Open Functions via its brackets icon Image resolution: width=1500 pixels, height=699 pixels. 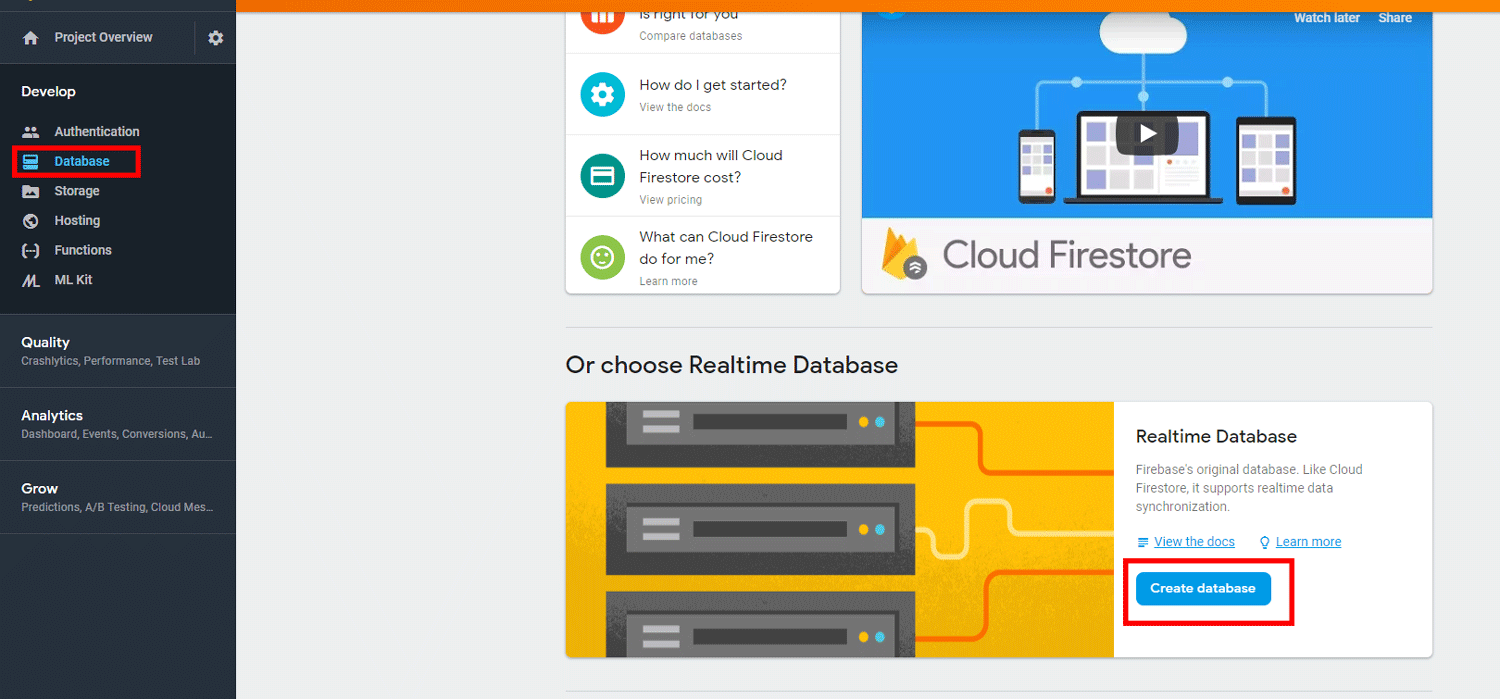point(31,251)
